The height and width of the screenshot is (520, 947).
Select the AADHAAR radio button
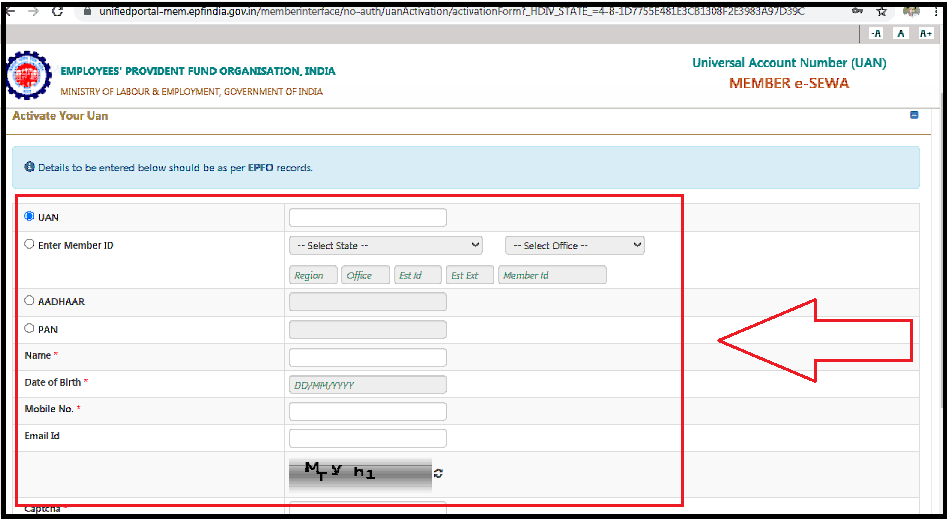[x=30, y=300]
